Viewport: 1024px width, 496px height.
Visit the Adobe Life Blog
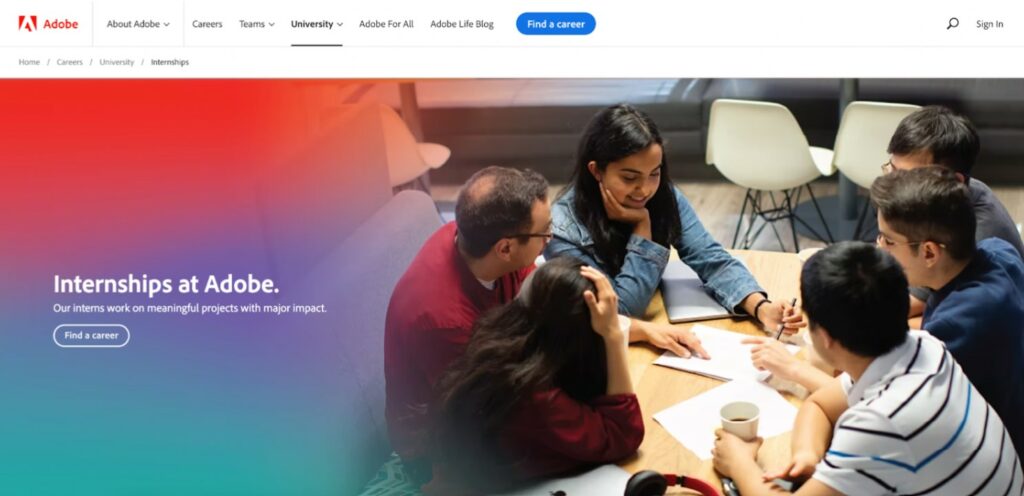(x=462, y=24)
